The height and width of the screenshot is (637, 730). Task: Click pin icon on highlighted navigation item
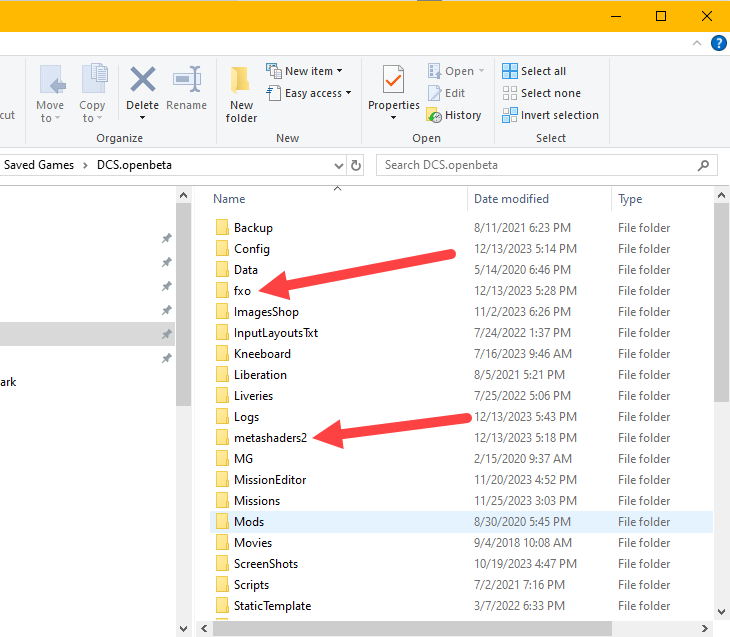click(166, 334)
